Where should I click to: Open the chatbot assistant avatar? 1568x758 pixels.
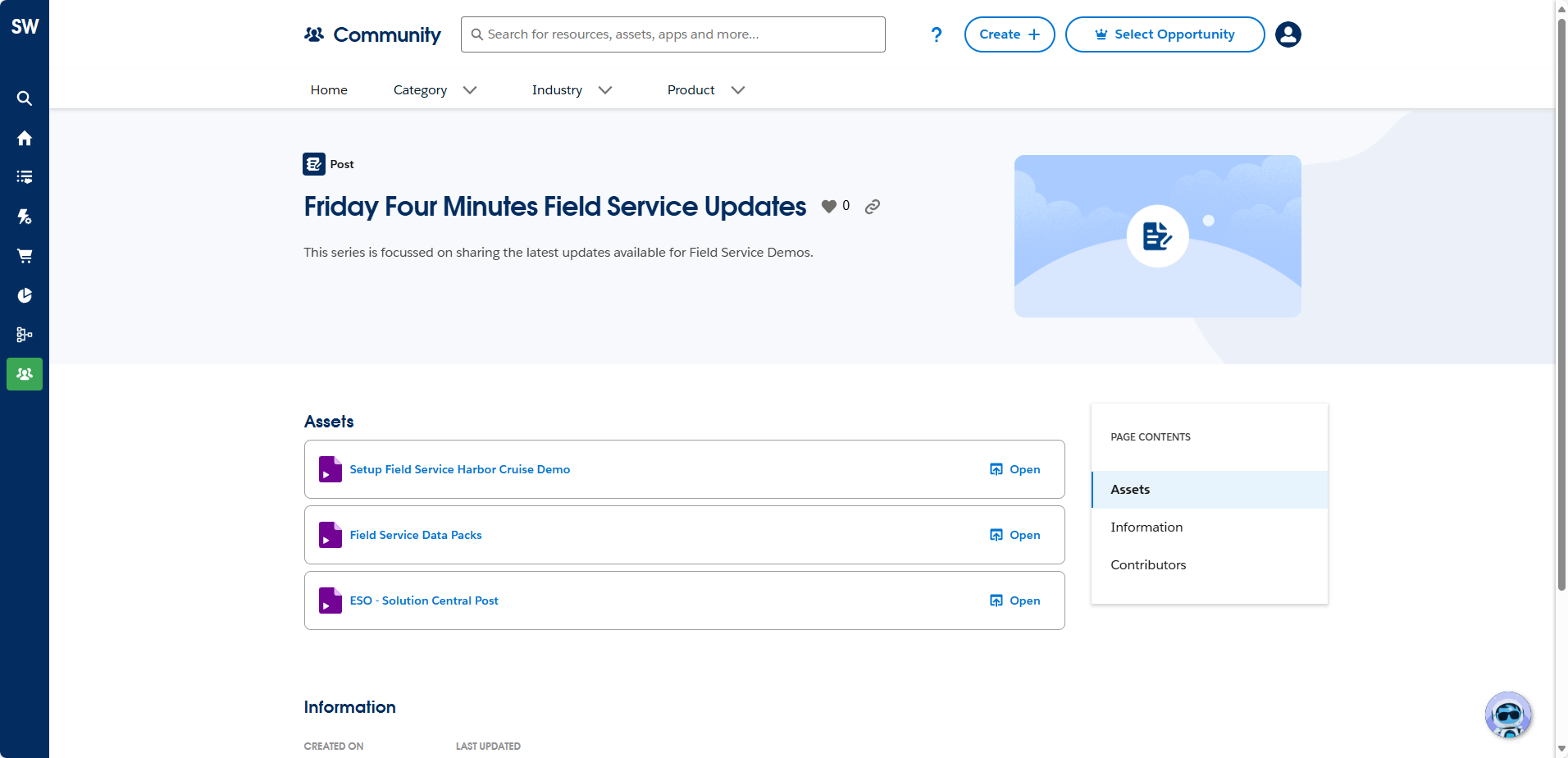1507,715
